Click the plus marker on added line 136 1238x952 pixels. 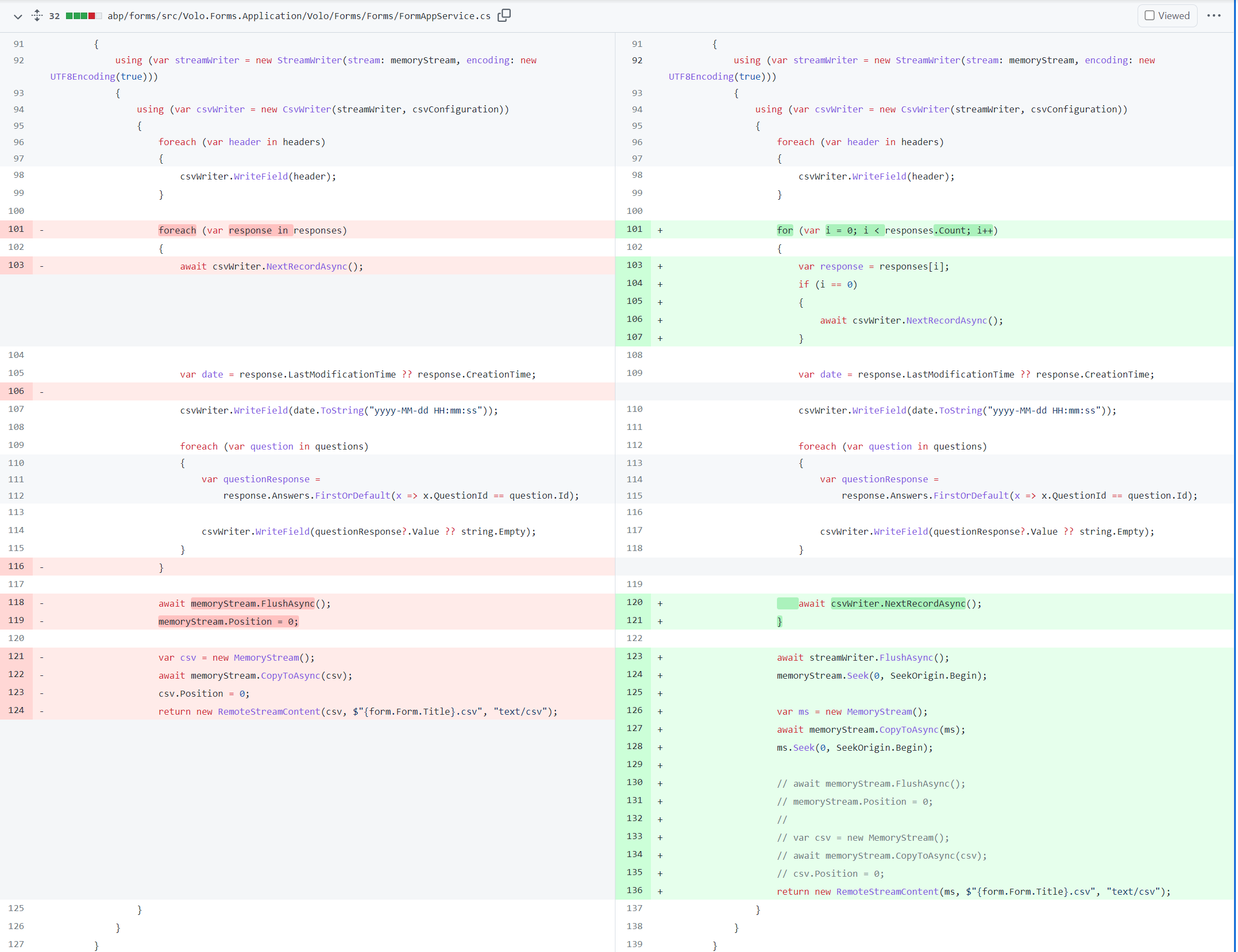(x=660, y=892)
